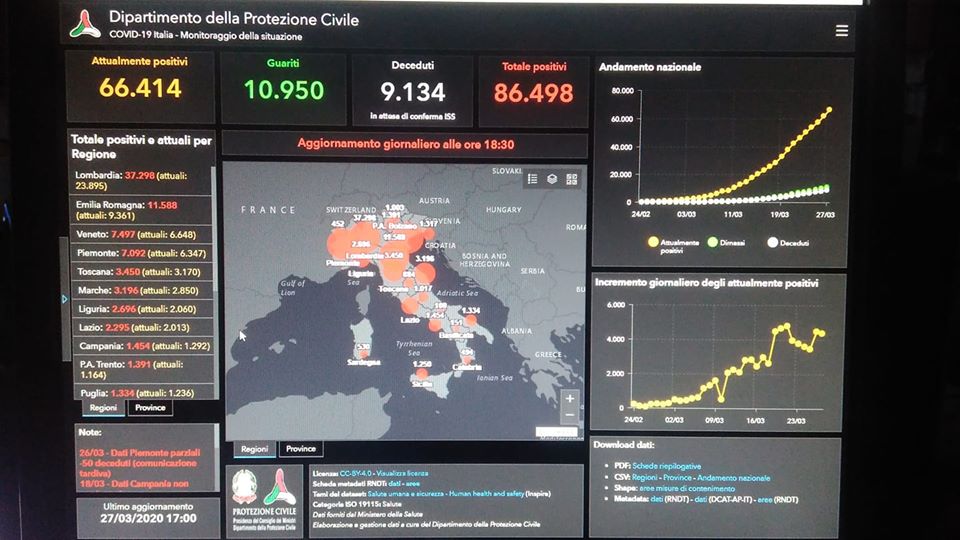
Task: Click the final point of Incremento giornaliero chart
Action: (822, 334)
